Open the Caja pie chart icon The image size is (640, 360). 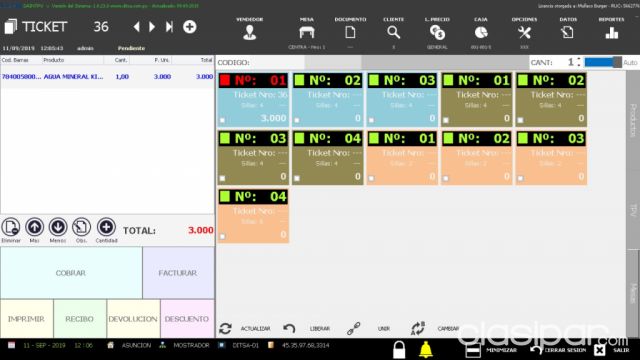[481, 33]
